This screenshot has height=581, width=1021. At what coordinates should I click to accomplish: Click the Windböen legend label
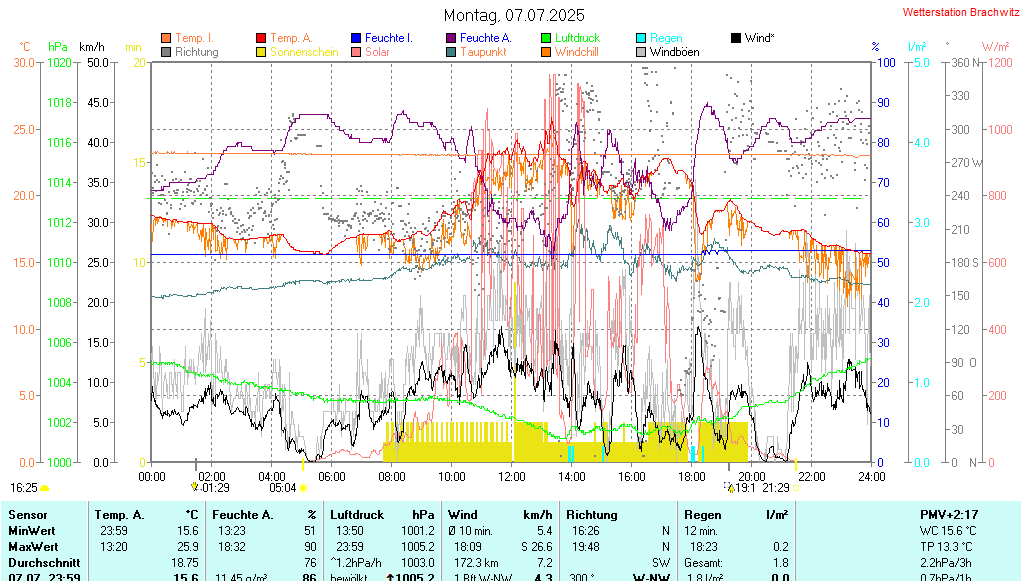(x=674, y=52)
